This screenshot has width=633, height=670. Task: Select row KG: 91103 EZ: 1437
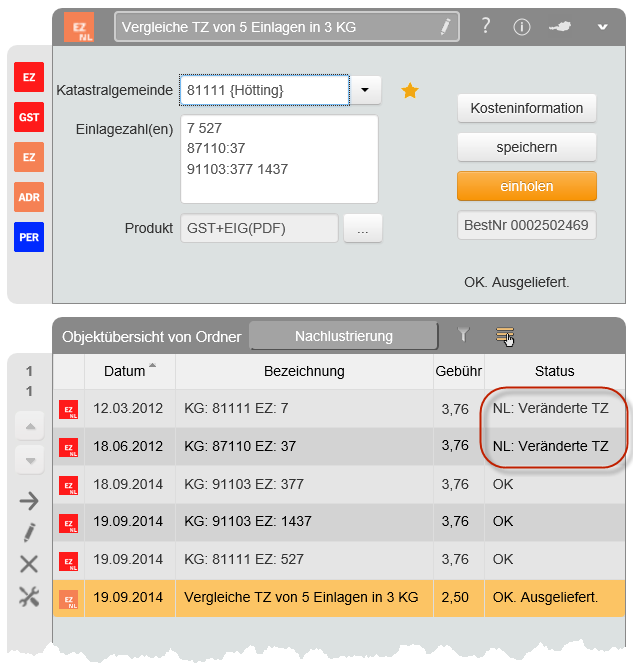tap(339, 522)
